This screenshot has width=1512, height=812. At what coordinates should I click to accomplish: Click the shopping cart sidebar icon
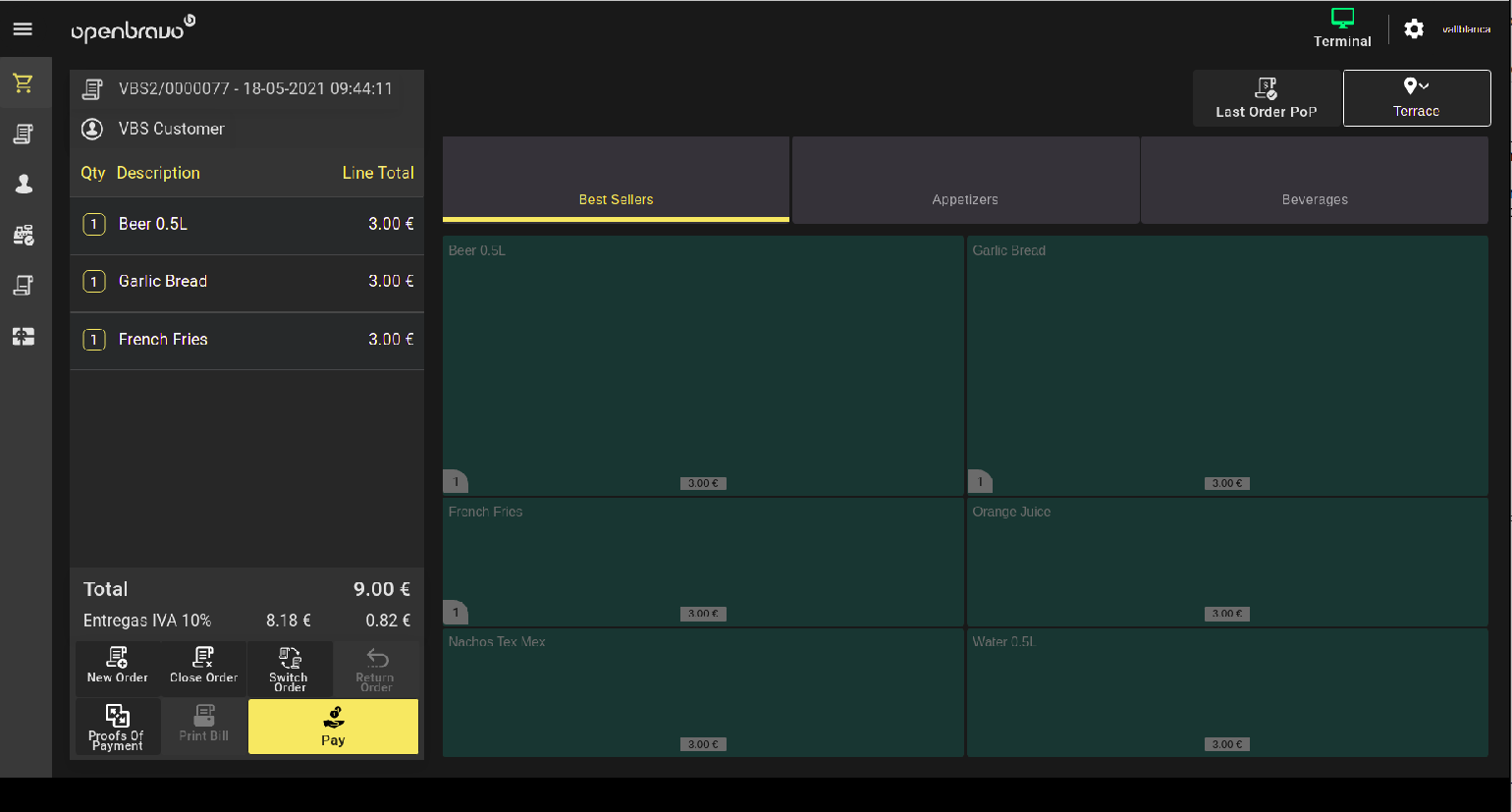coord(24,83)
